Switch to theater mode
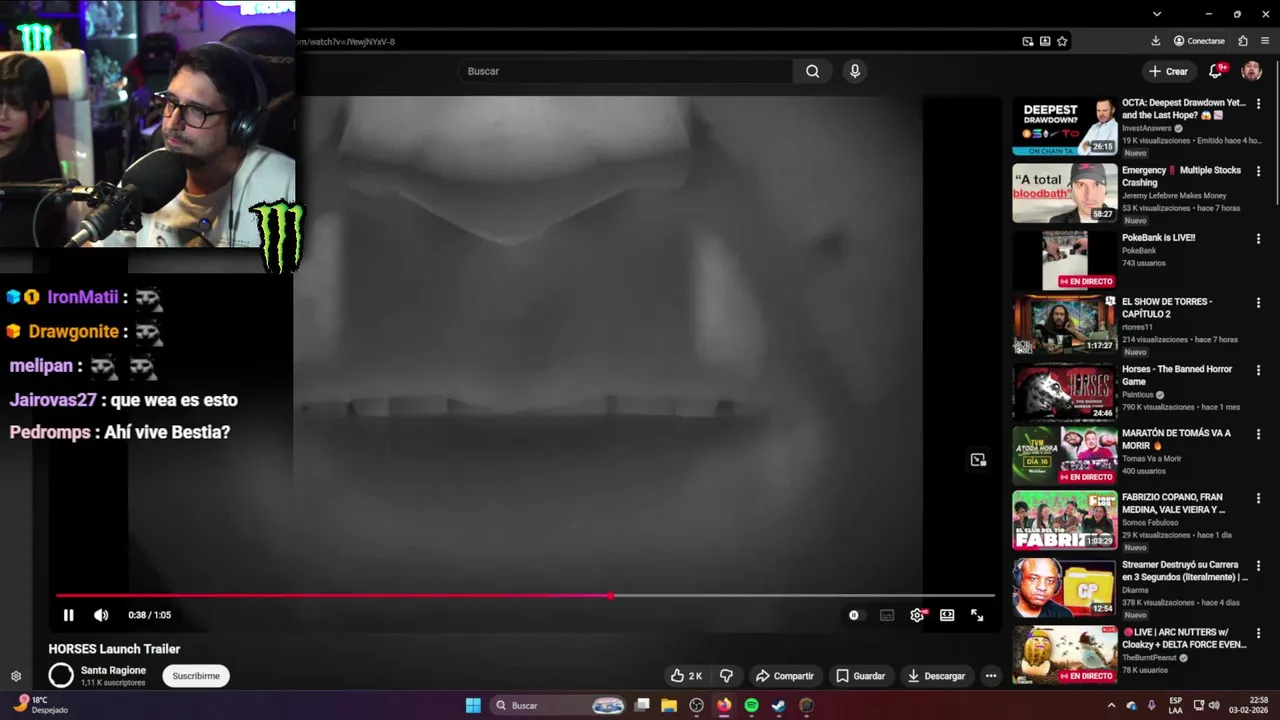The image size is (1280, 720). pyautogui.click(x=947, y=615)
